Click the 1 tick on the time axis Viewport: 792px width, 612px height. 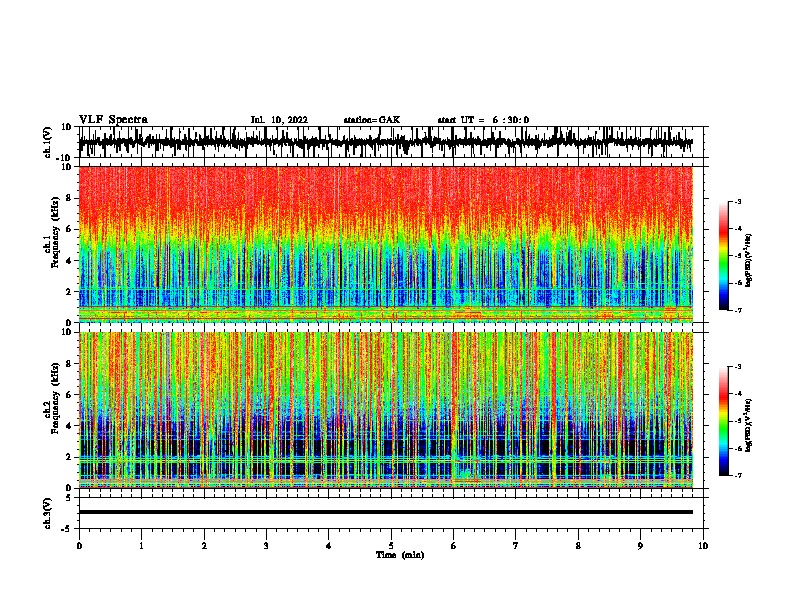tap(141, 546)
